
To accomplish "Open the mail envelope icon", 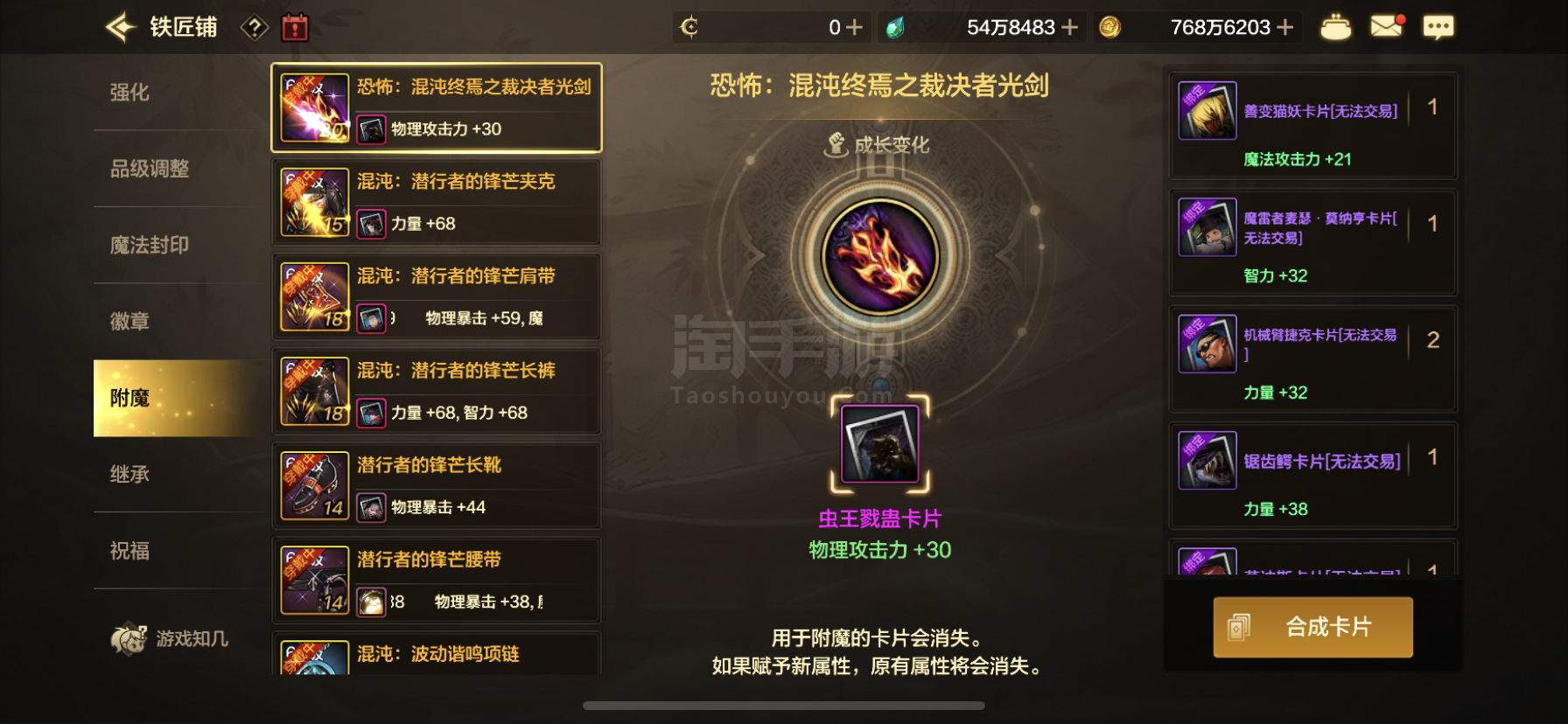I will tap(1387, 26).
